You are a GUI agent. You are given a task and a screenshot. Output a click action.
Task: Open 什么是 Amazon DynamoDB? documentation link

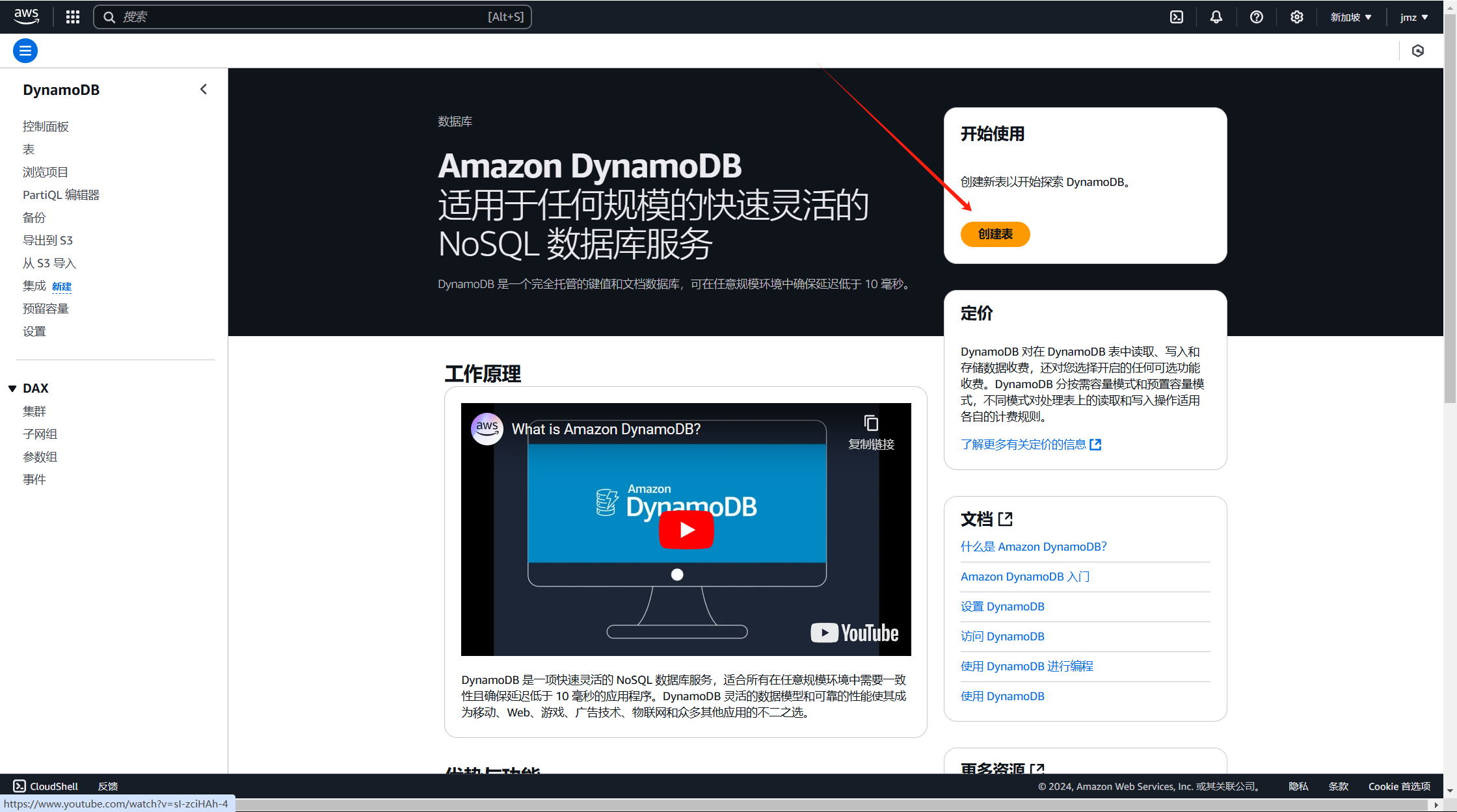(x=1034, y=546)
